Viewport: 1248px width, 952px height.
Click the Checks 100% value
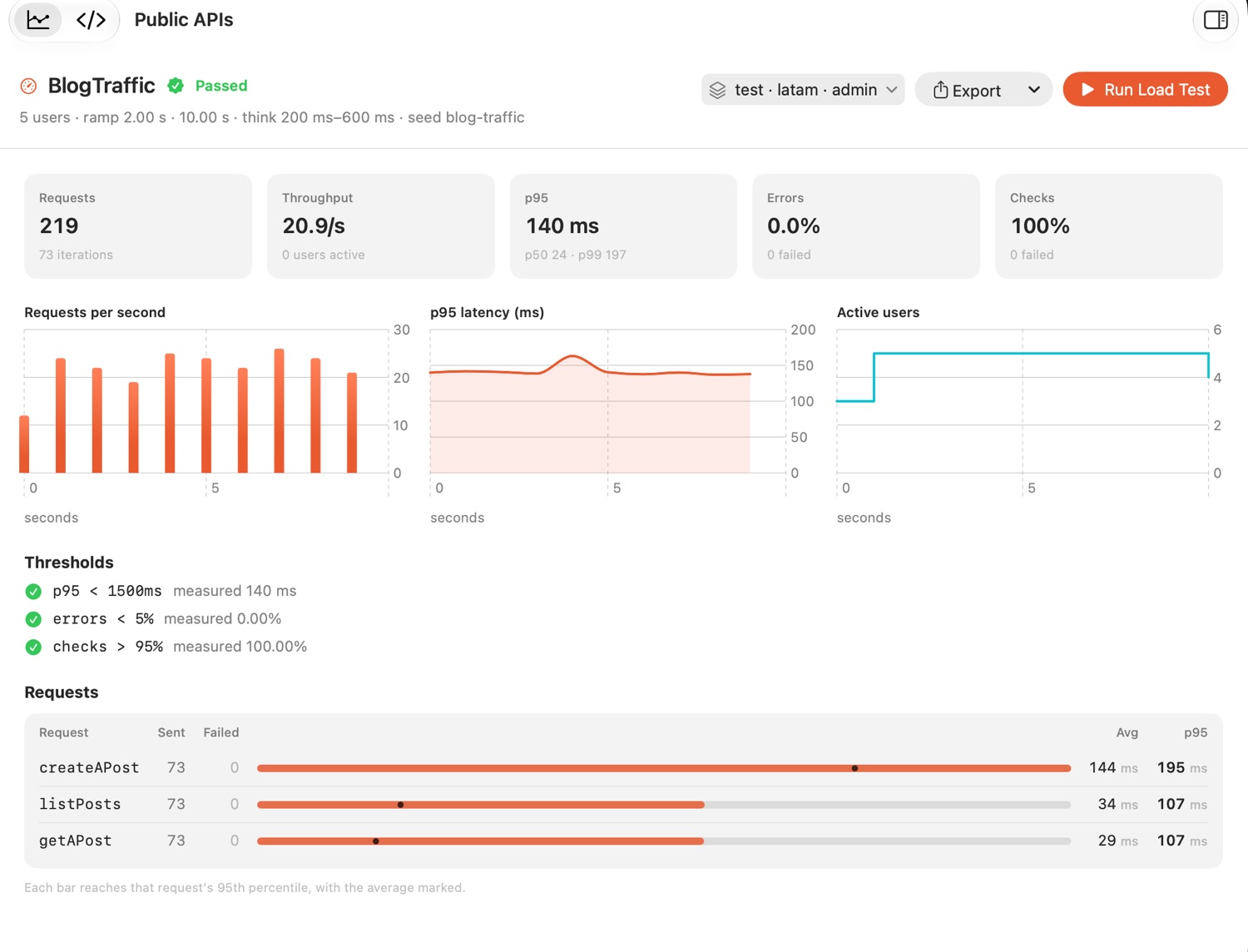tap(1040, 226)
